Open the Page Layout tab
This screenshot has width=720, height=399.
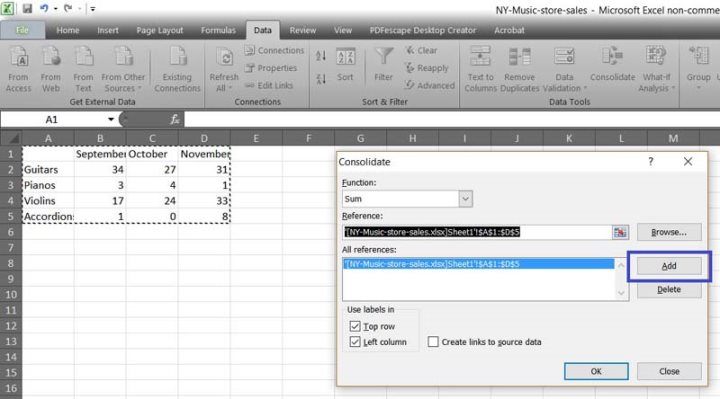(x=159, y=30)
